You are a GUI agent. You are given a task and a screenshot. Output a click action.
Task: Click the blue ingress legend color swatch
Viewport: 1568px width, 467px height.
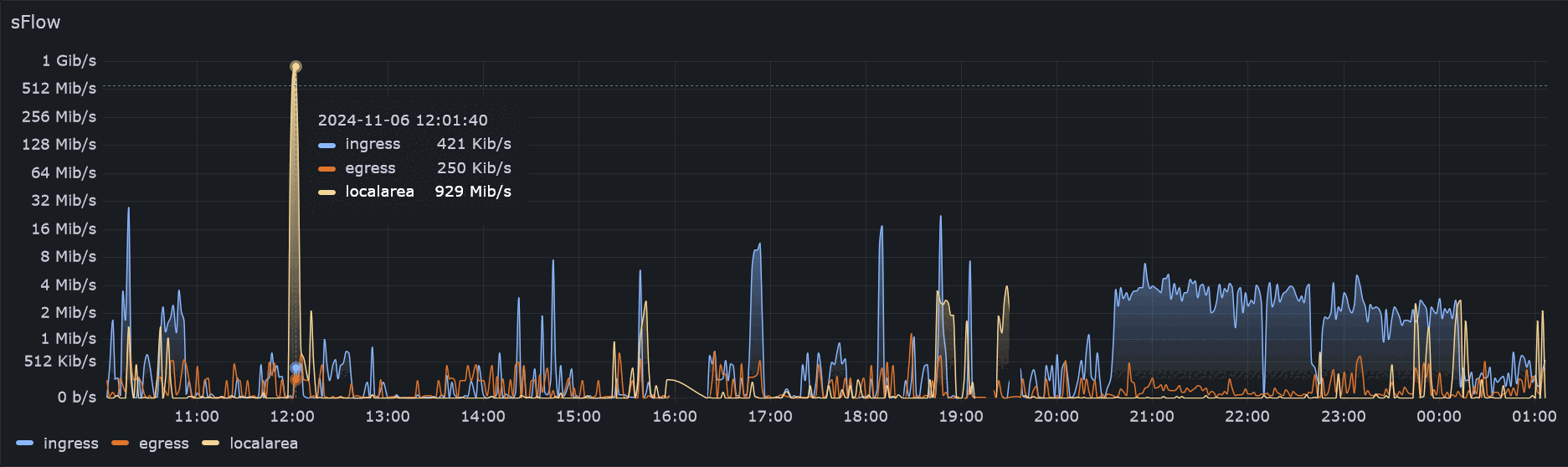click(25, 444)
